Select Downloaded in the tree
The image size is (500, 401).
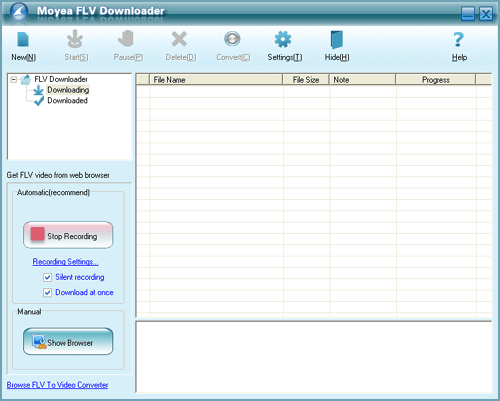point(67,101)
